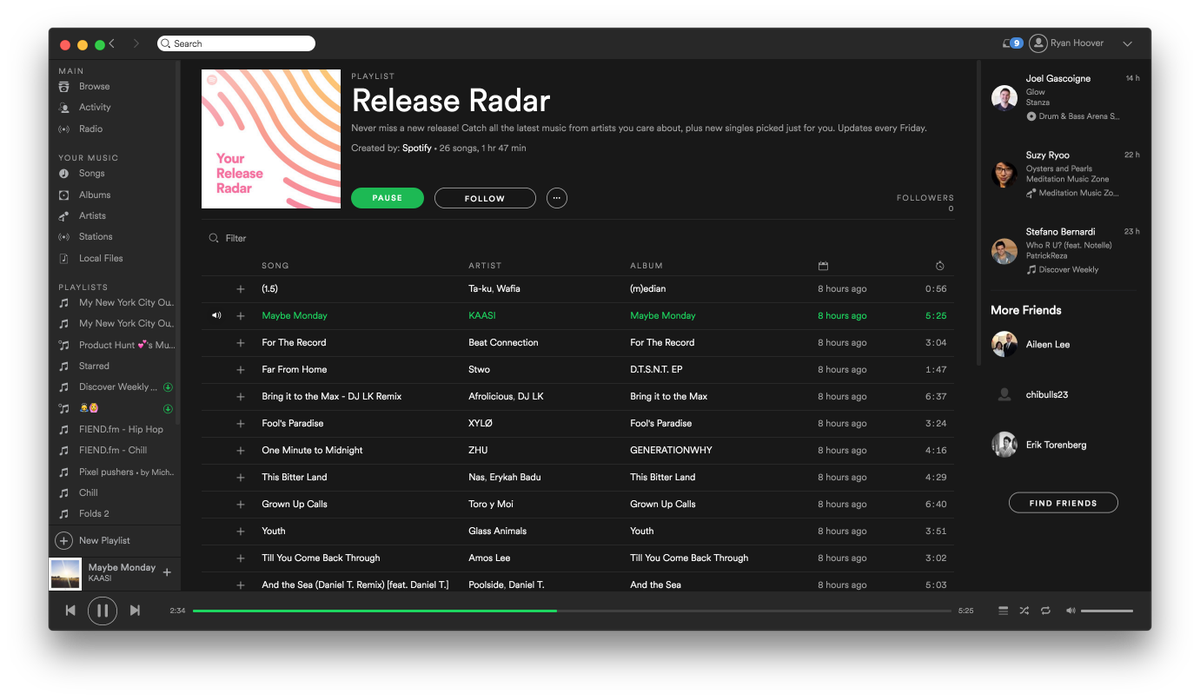View Erik Torenberg profile
The width and height of the screenshot is (1200, 700).
1056,445
